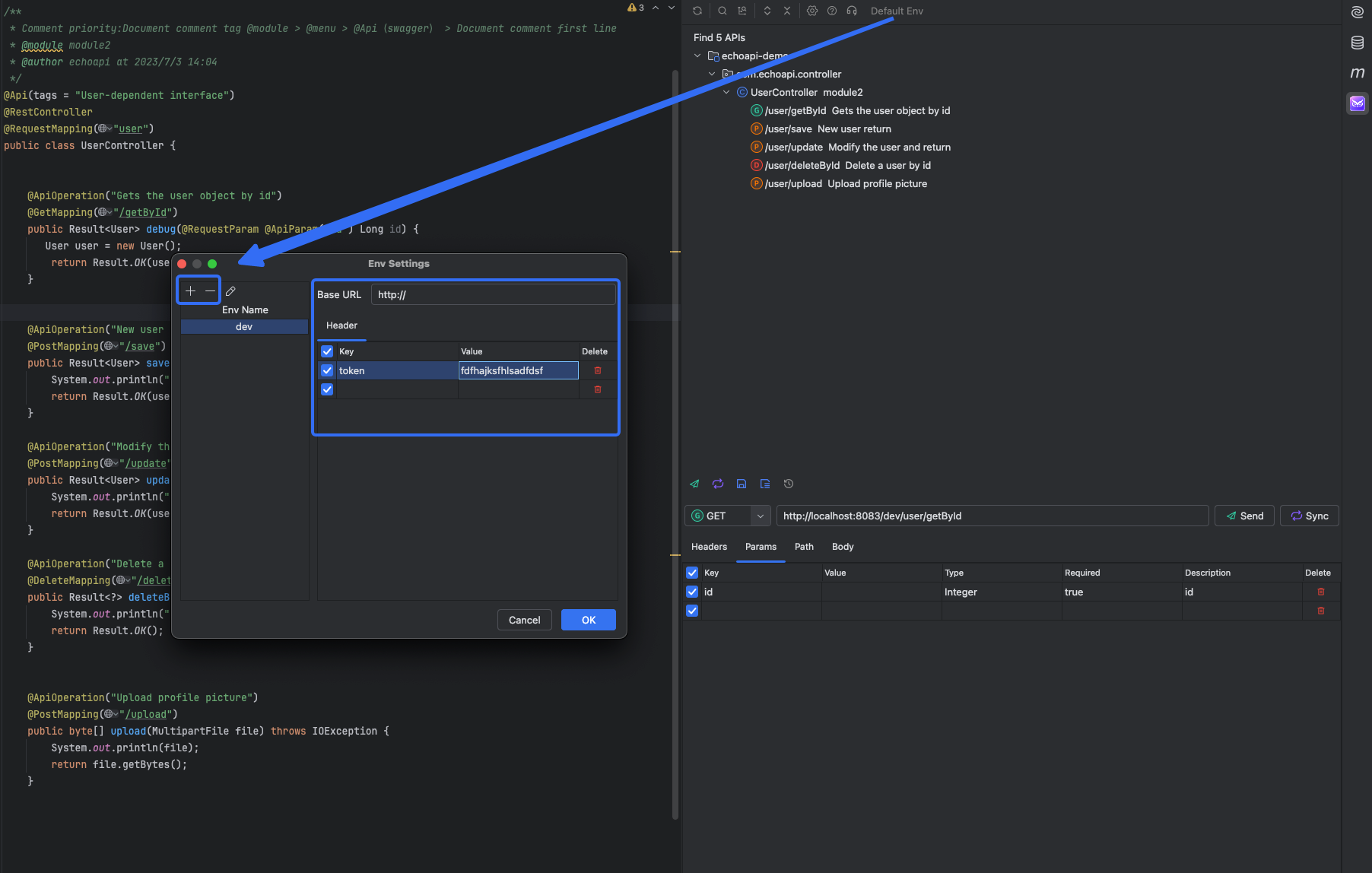Screen dimensions: 1372x873
Task: Collapse the echoapi-demo tree node
Action: point(697,56)
